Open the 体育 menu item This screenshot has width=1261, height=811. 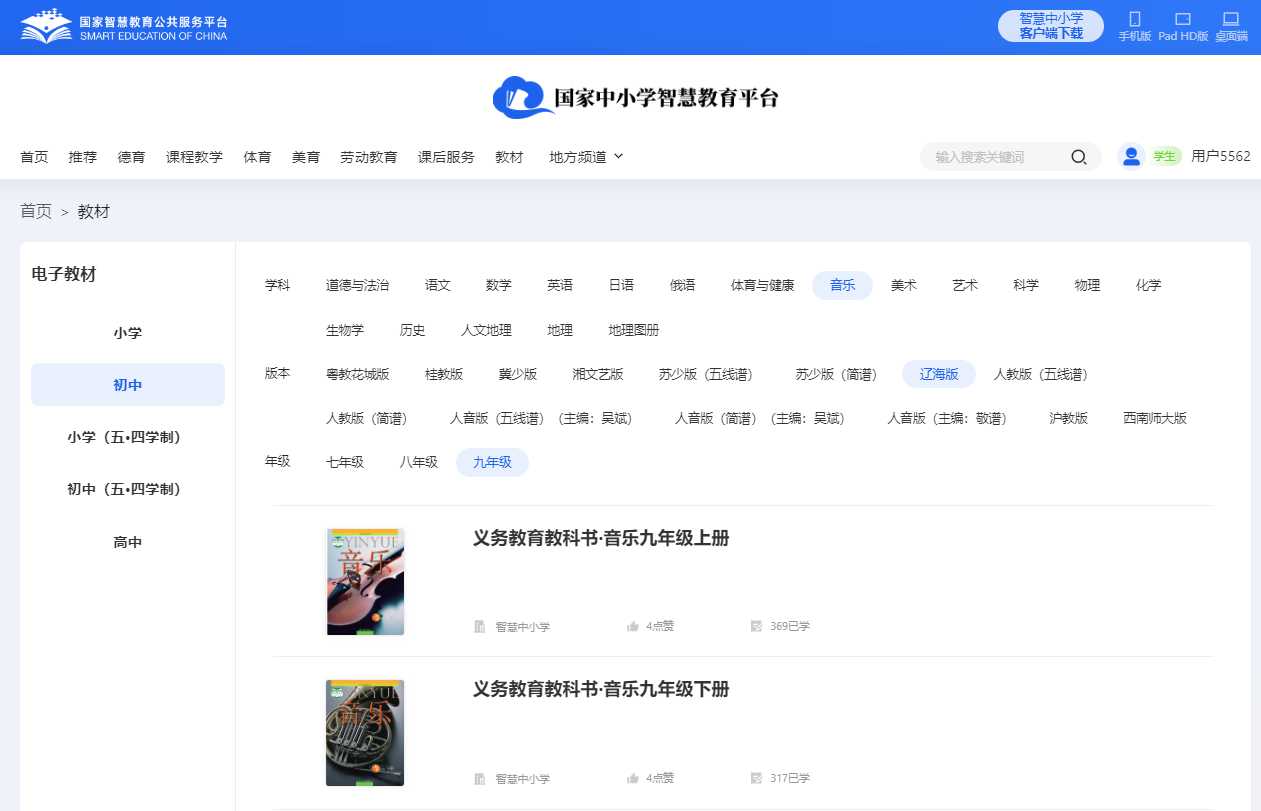coord(257,157)
